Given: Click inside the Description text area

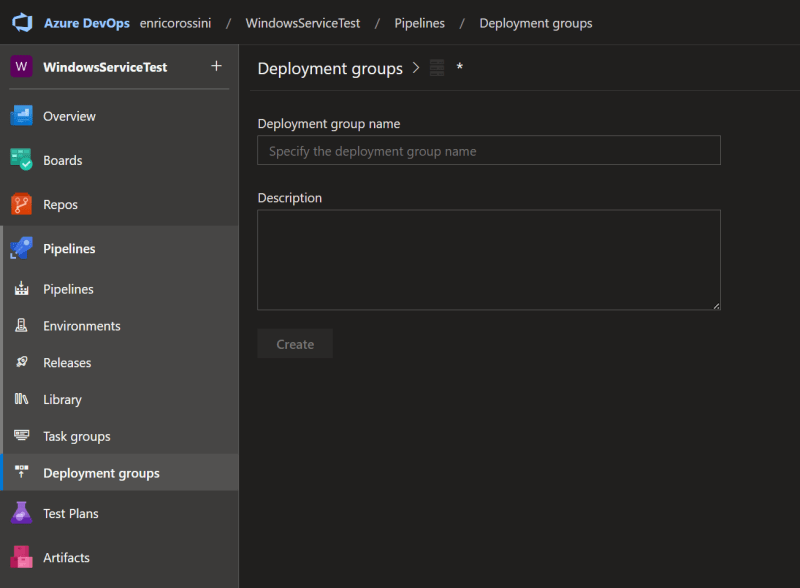Looking at the screenshot, I should [489, 259].
